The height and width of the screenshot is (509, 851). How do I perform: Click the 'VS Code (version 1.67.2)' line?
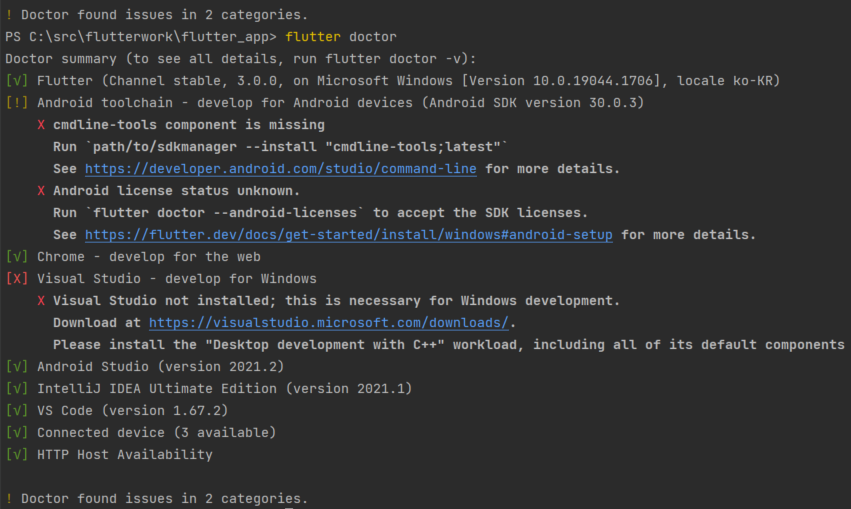click(x=132, y=411)
